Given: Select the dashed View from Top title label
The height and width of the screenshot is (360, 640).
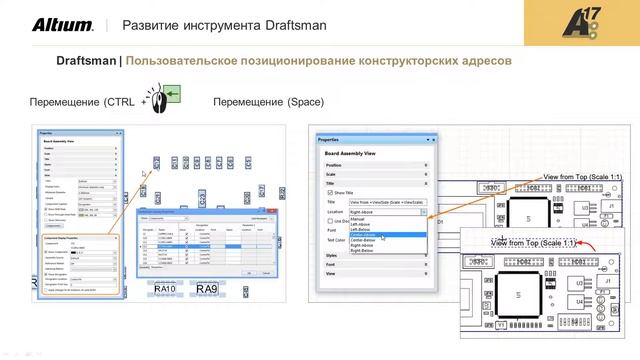Looking at the screenshot, I should click(533, 243).
